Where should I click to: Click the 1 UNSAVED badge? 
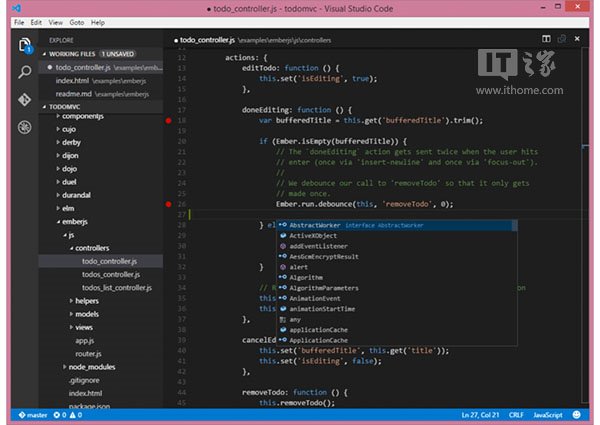pos(117,54)
